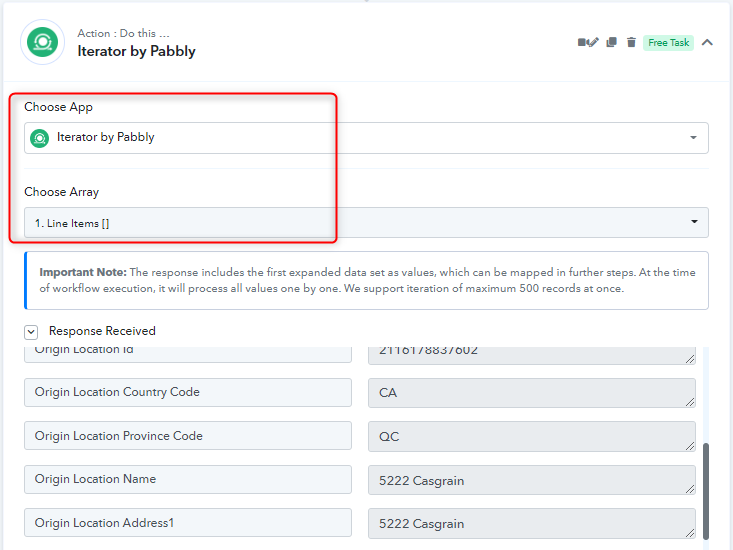Click the QC value text area
Image resolution: width=733 pixels, height=550 pixels.
532,436
